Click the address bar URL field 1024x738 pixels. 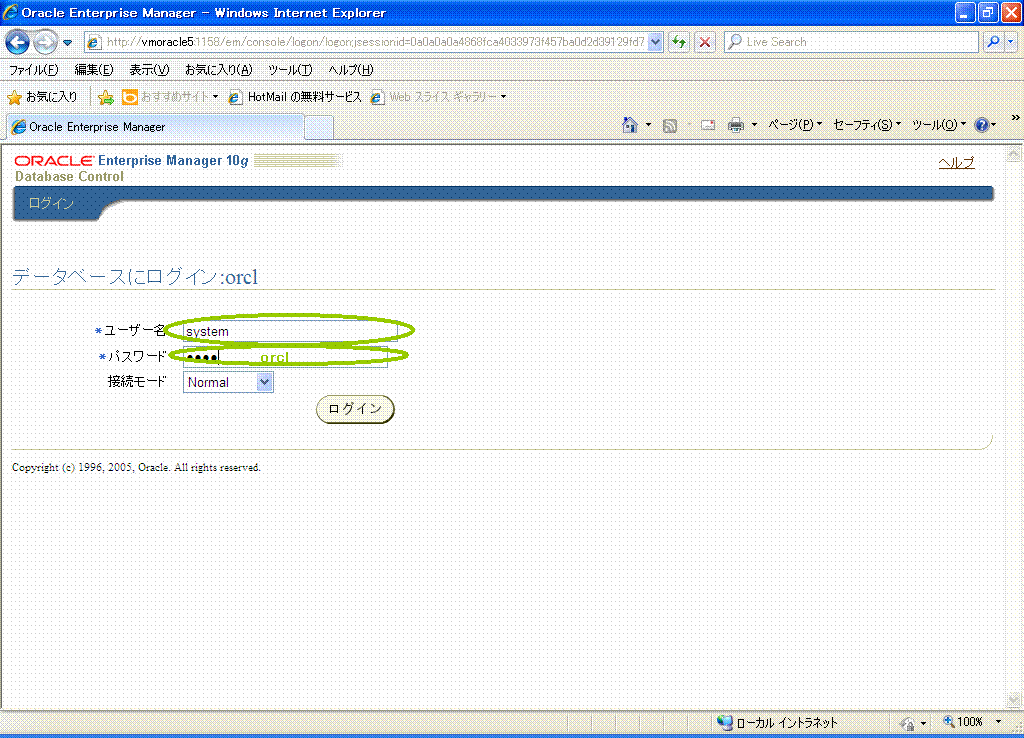point(375,42)
